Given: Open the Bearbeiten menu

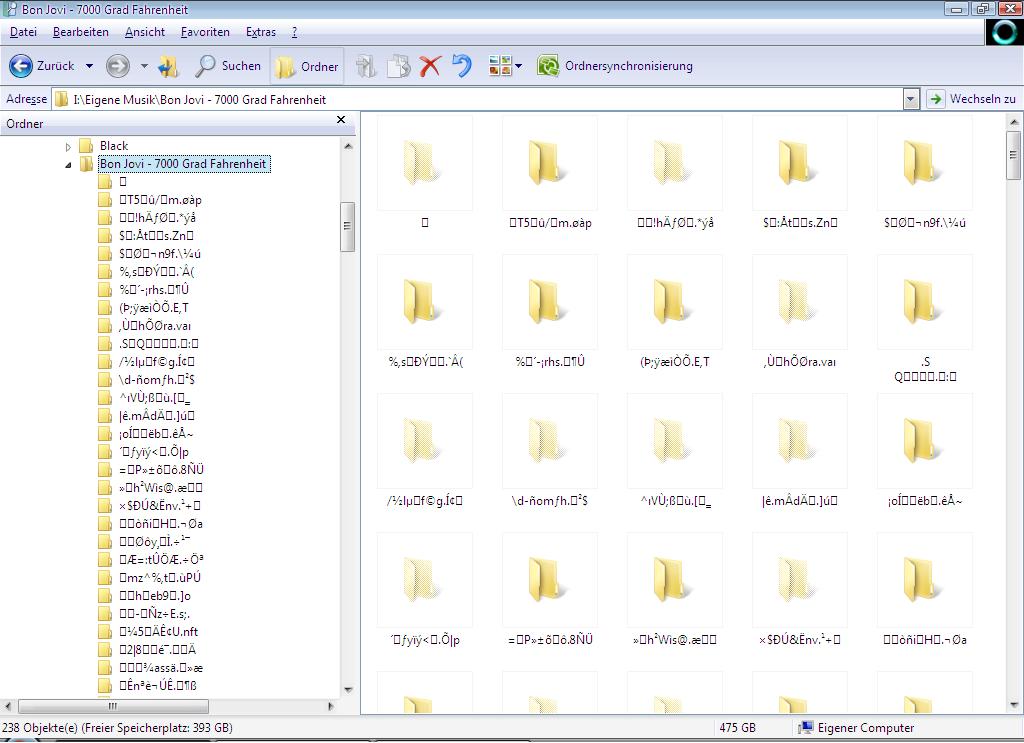Looking at the screenshot, I should coord(81,32).
